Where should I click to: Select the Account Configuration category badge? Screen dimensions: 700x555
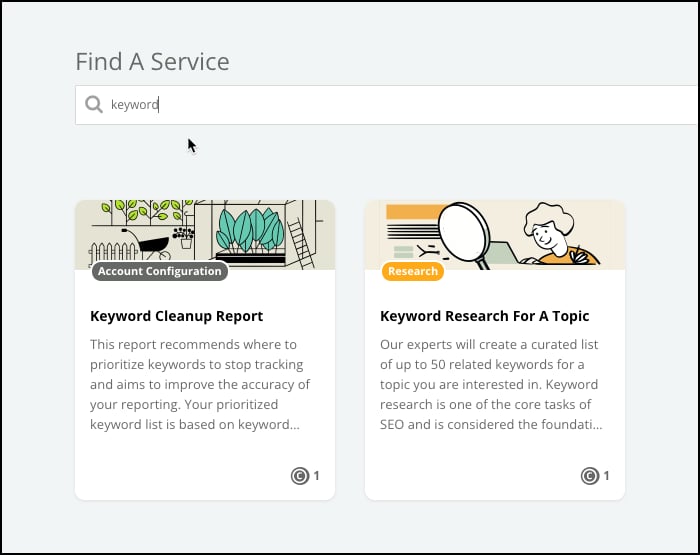[x=160, y=271]
